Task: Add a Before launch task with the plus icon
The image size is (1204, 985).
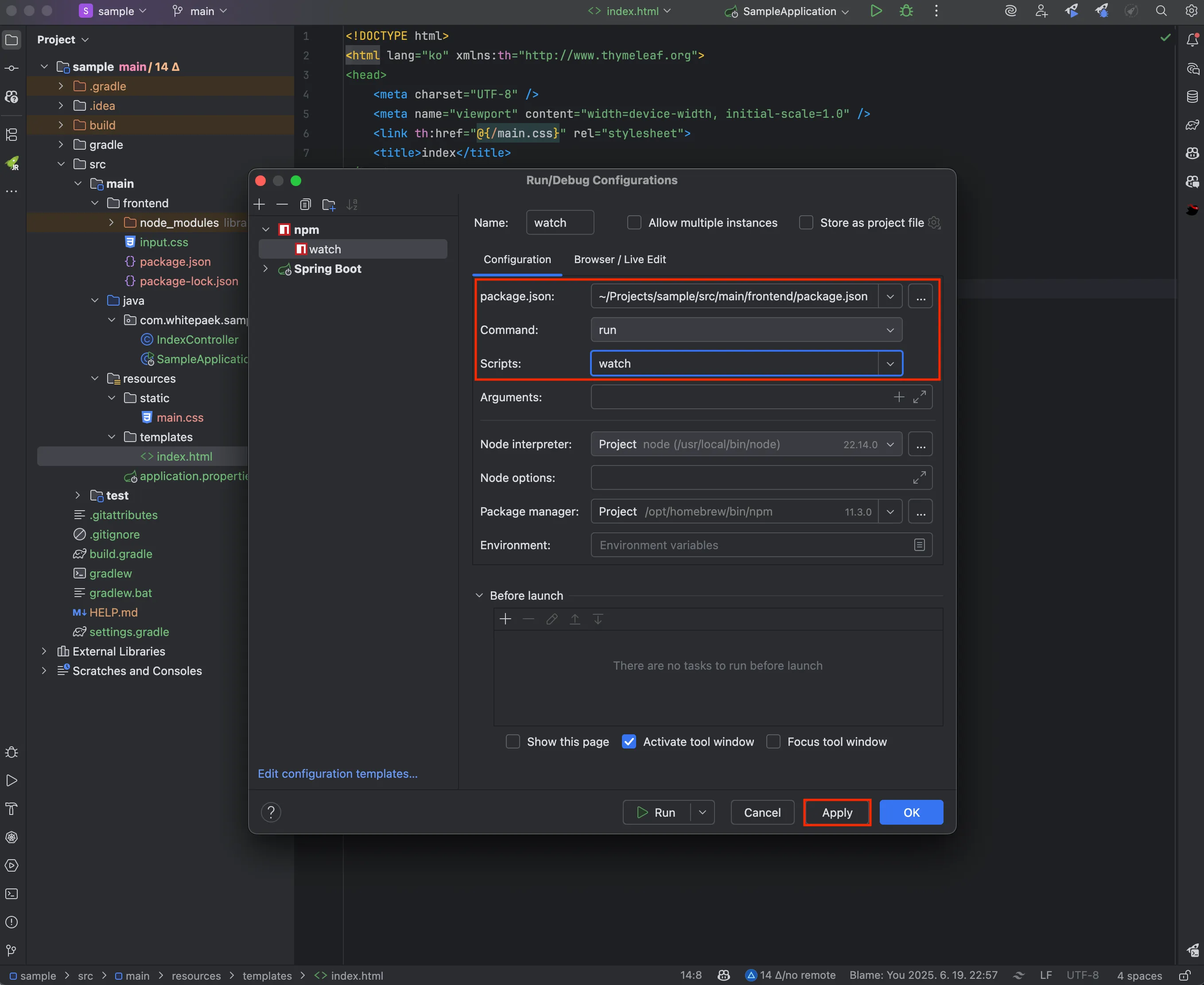Action: (505, 619)
